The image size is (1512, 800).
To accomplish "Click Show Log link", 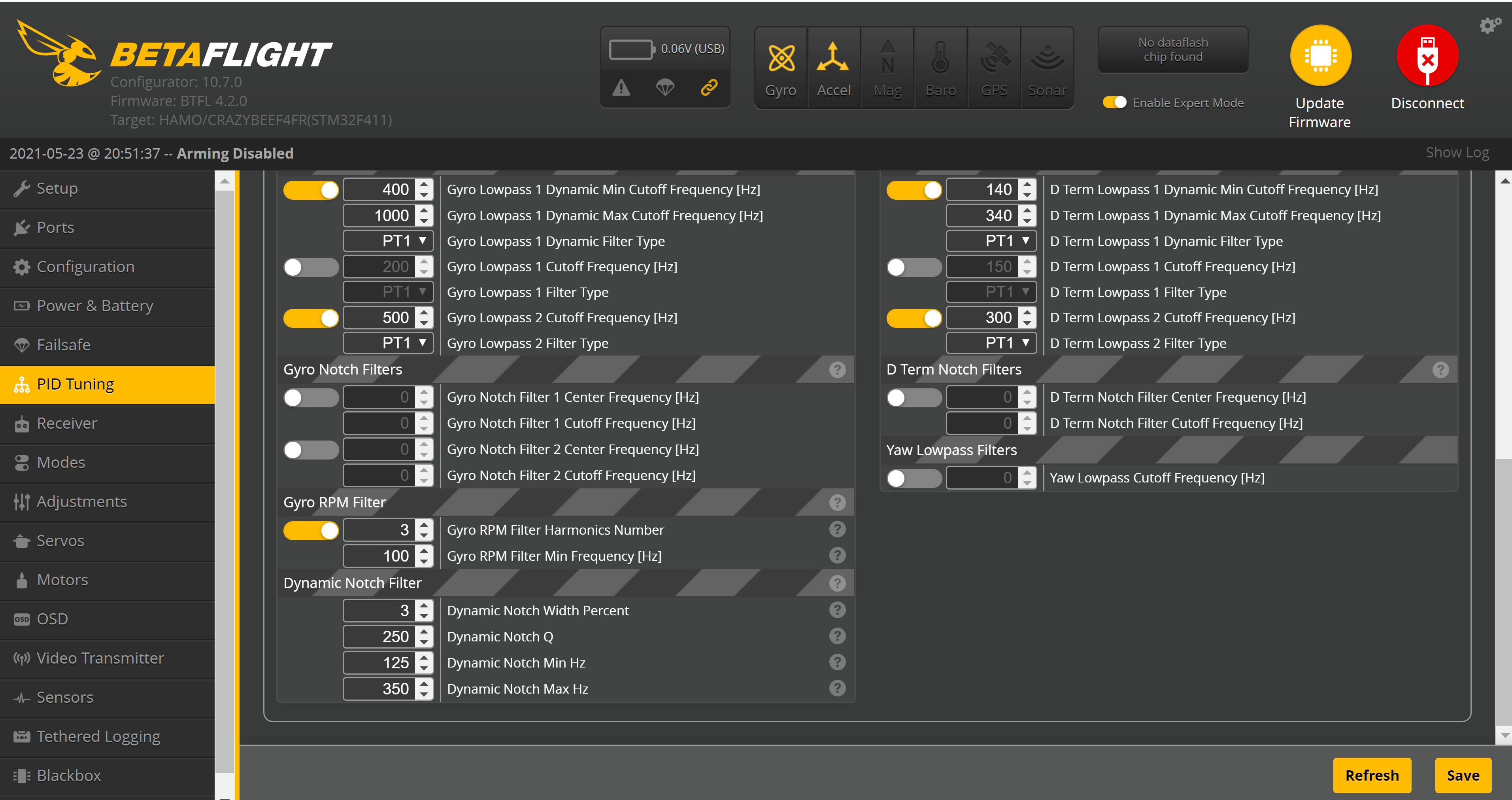I will pos(1457,153).
